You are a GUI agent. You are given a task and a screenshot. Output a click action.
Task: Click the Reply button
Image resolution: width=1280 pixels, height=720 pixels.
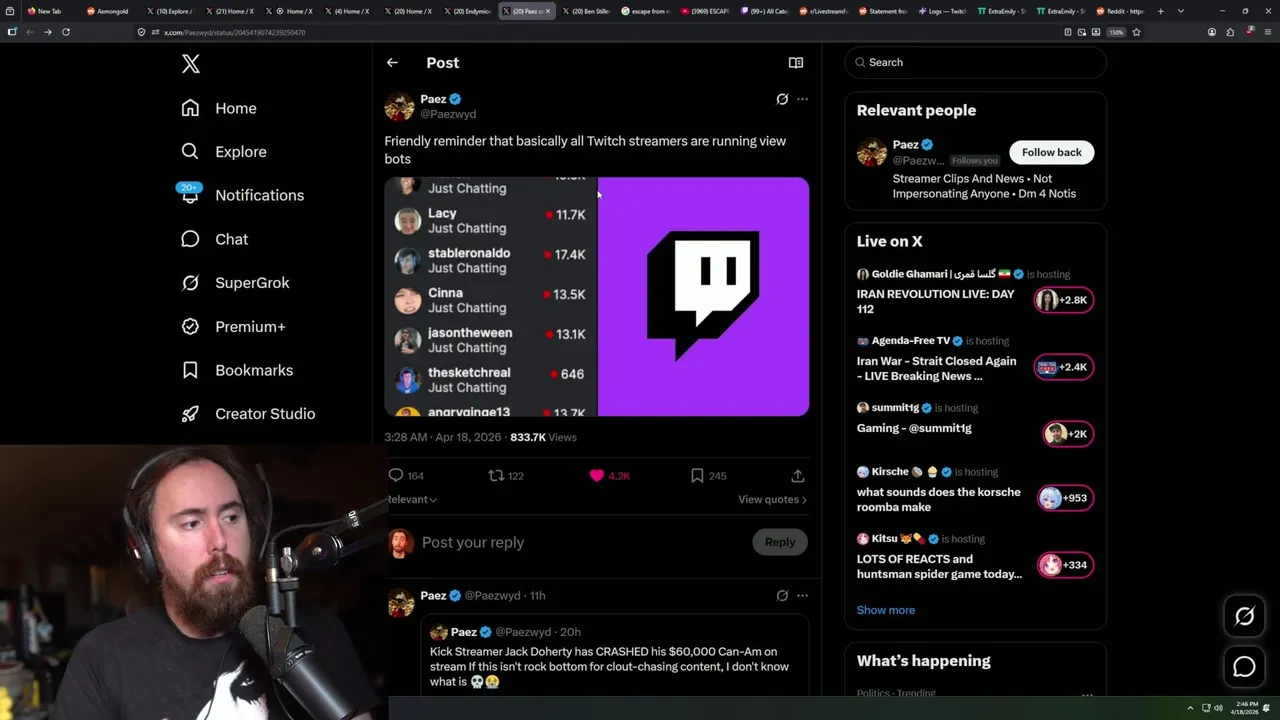pyautogui.click(x=780, y=542)
